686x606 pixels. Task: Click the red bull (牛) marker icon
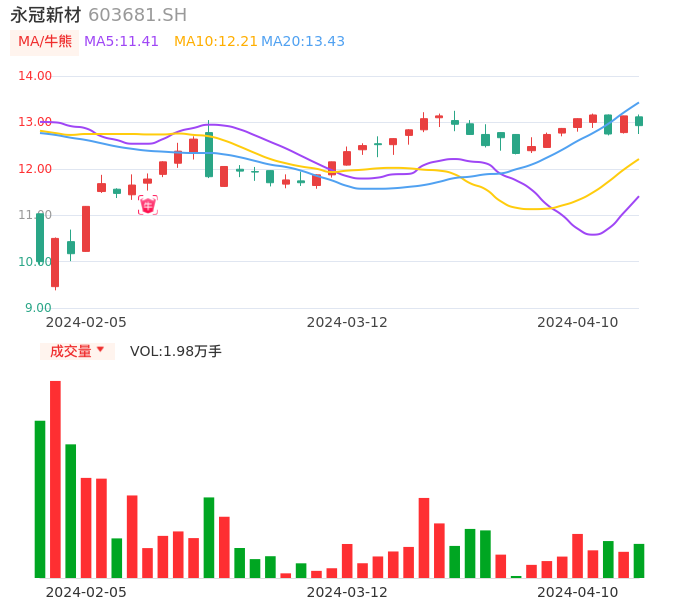148,205
